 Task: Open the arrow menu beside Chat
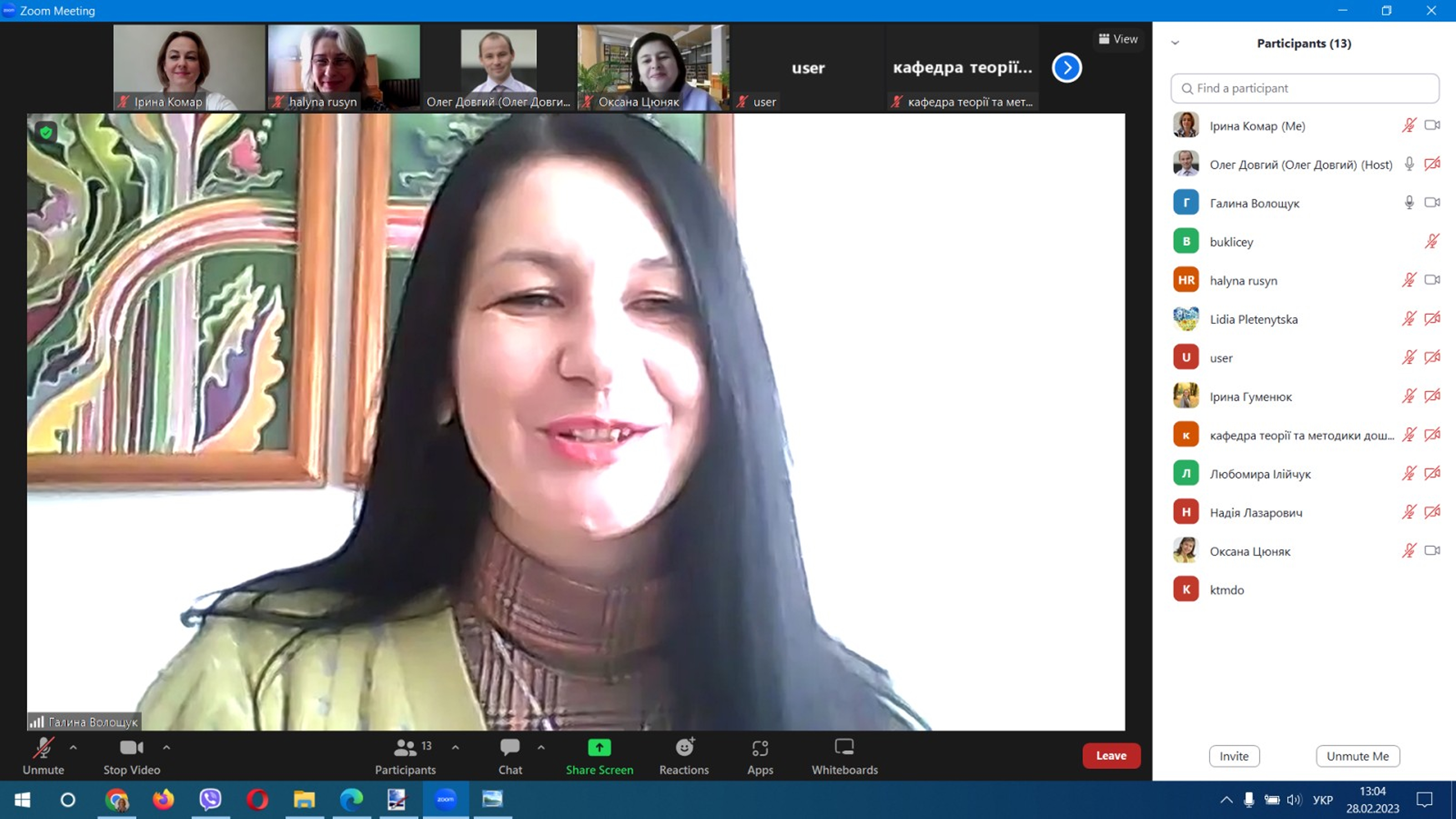(541, 747)
